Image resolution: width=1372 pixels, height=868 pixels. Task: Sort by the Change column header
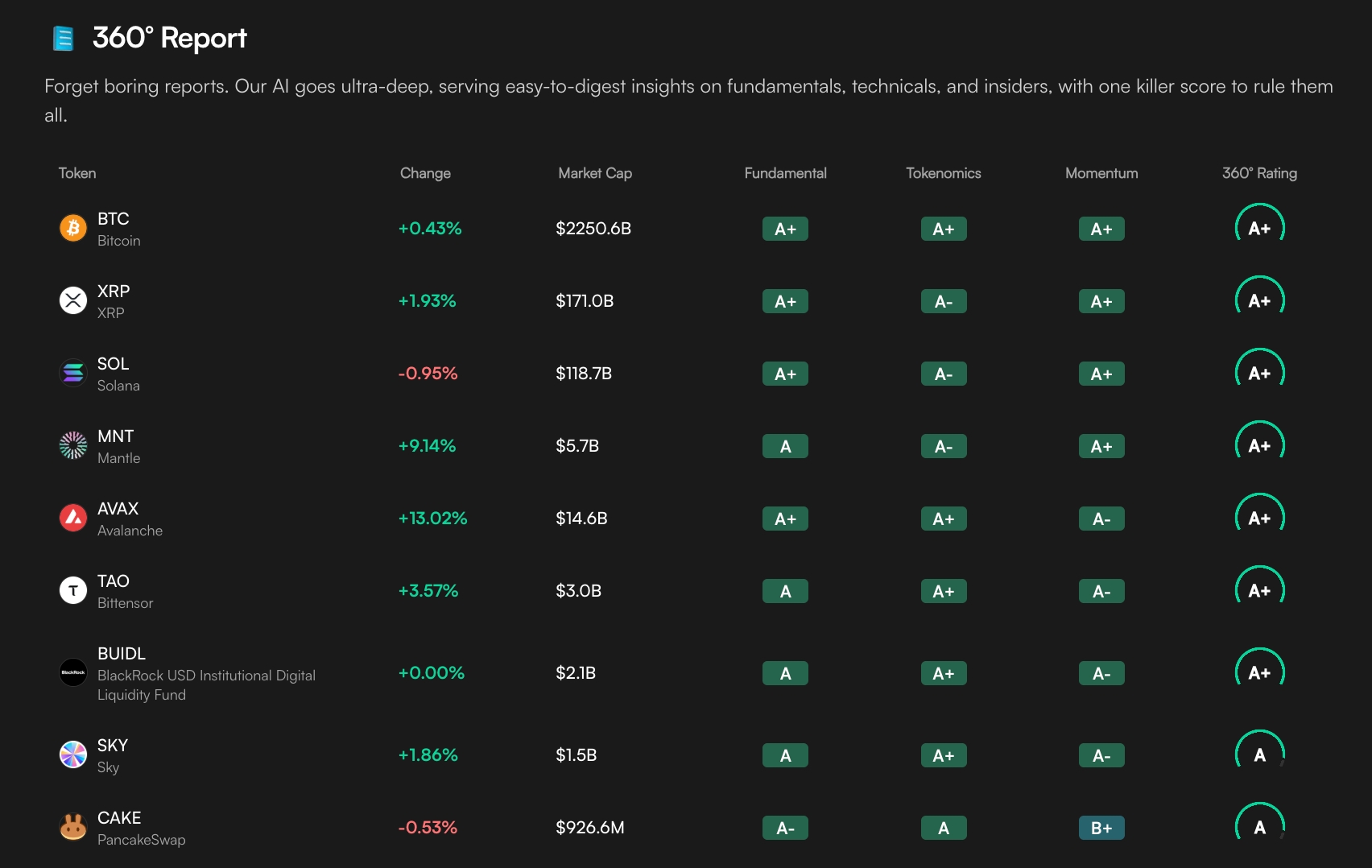point(425,173)
